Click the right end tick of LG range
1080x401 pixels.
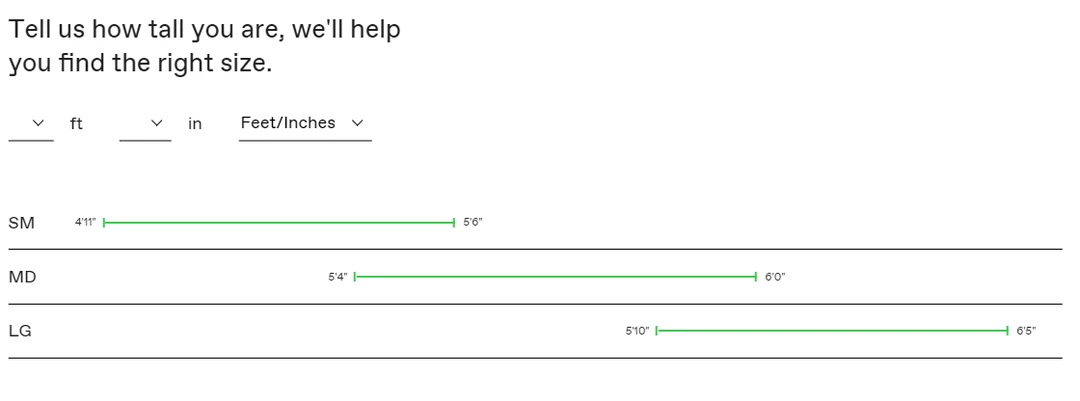click(x=1007, y=331)
